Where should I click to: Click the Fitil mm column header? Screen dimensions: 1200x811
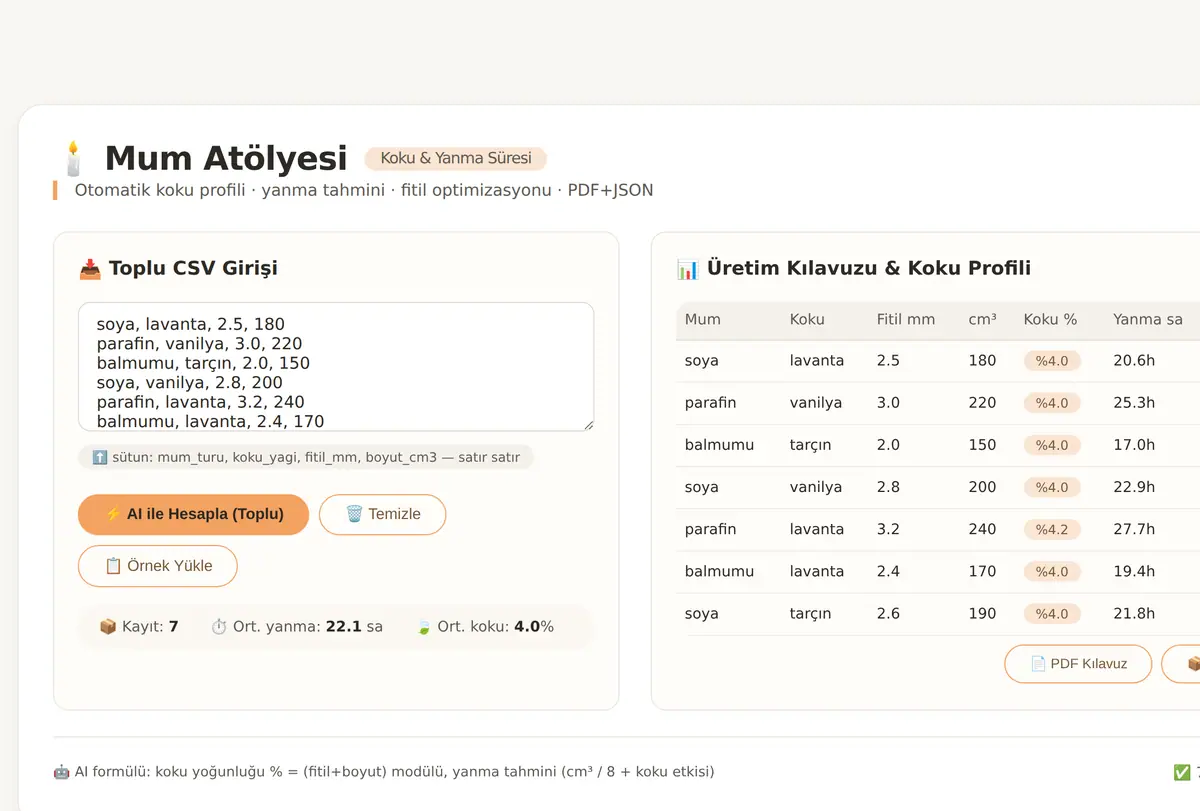coord(906,320)
